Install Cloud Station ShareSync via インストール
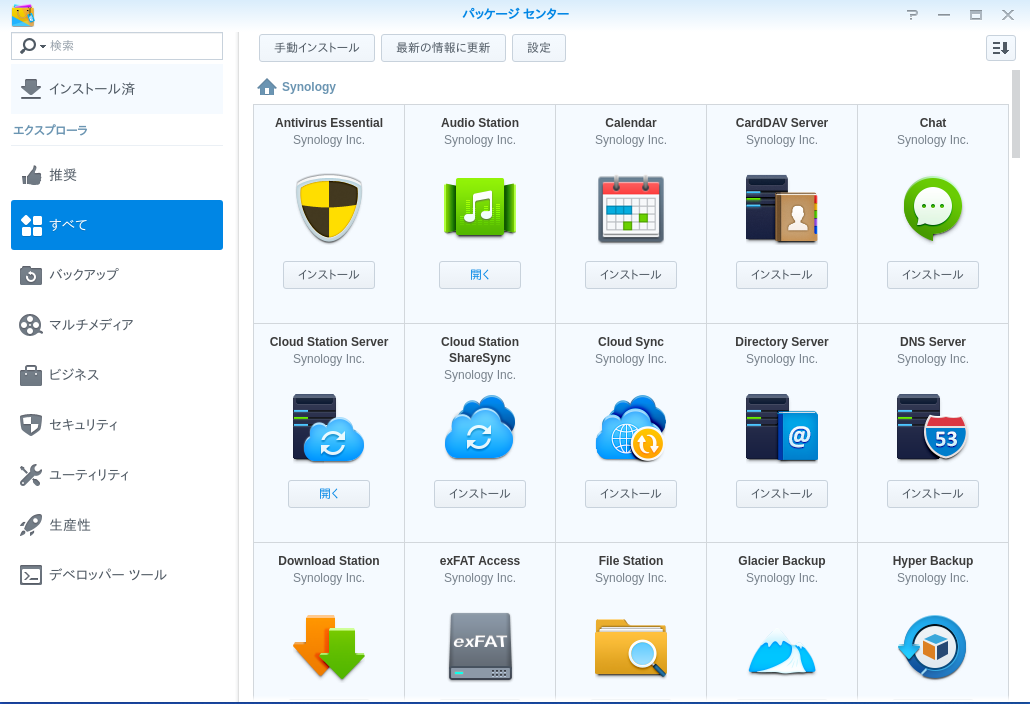 pyautogui.click(x=480, y=494)
